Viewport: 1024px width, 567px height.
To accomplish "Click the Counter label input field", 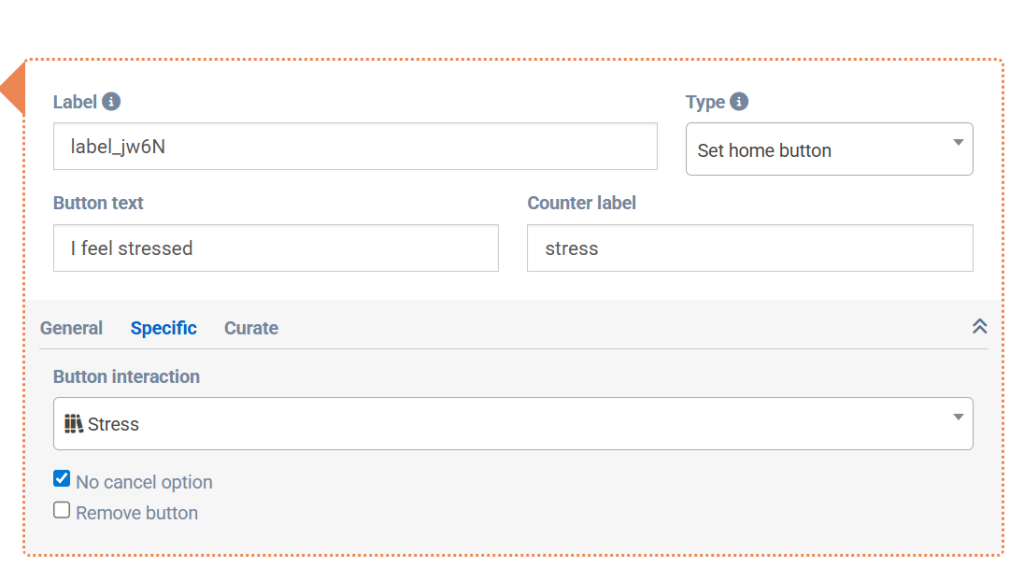I will 749,248.
